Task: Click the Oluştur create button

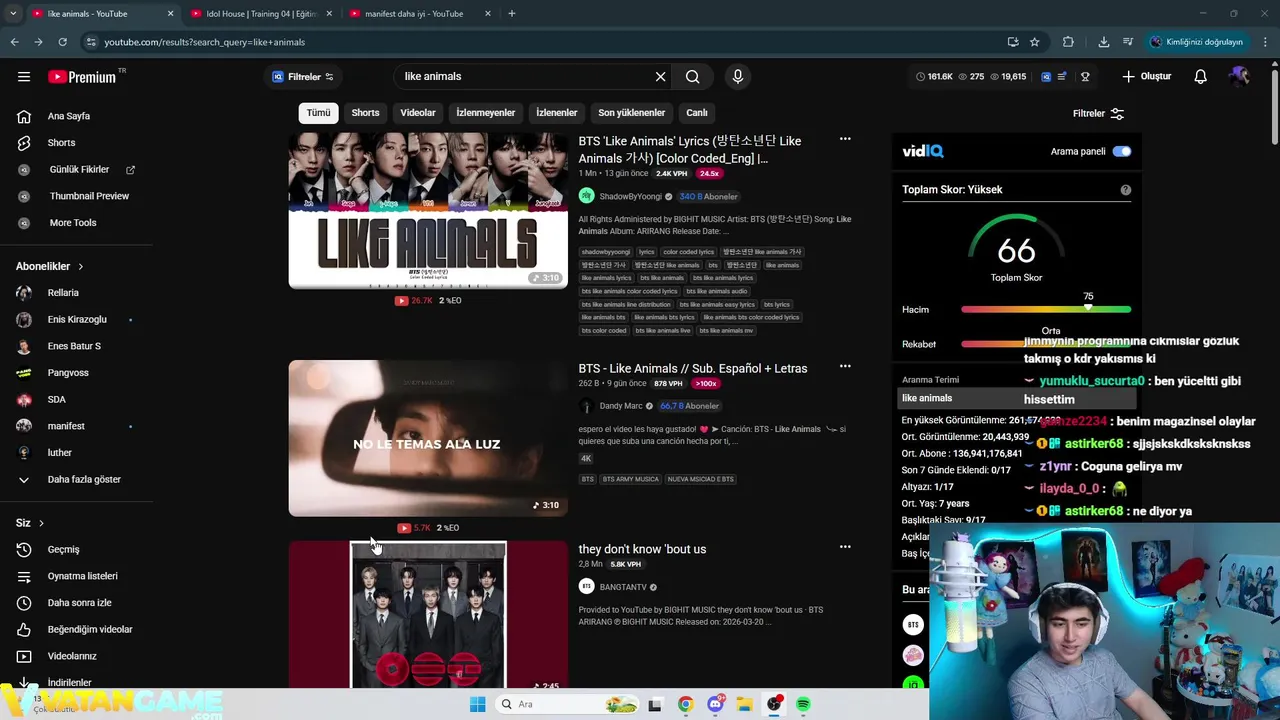Action: [1146, 77]
